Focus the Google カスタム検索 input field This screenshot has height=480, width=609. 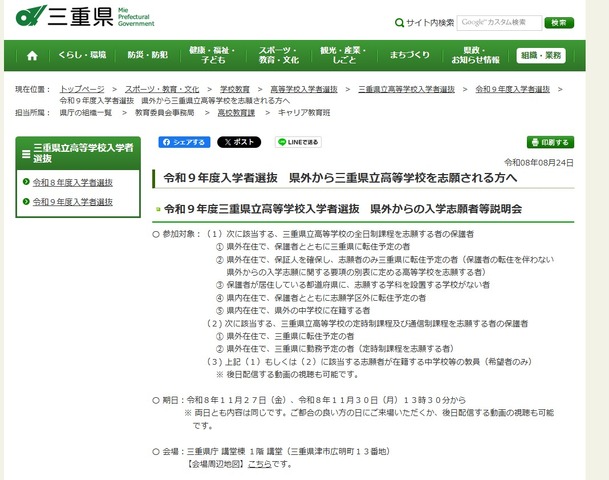click(499, 23)
